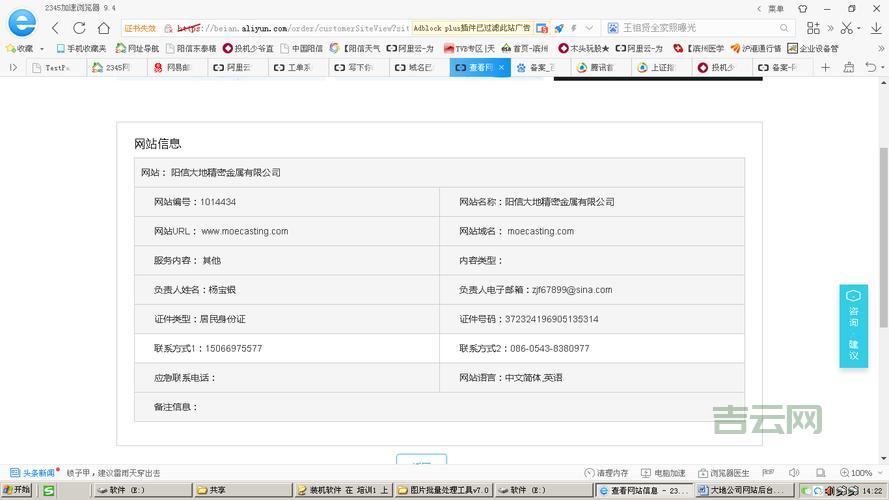Open dropdown next to undo closed tab

[x=882, y=68]
